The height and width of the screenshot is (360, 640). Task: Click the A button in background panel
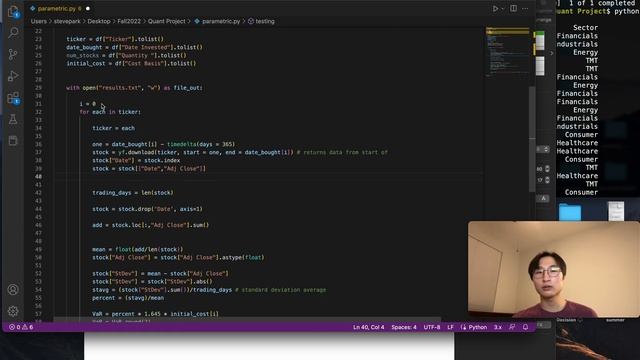point(543,198)
